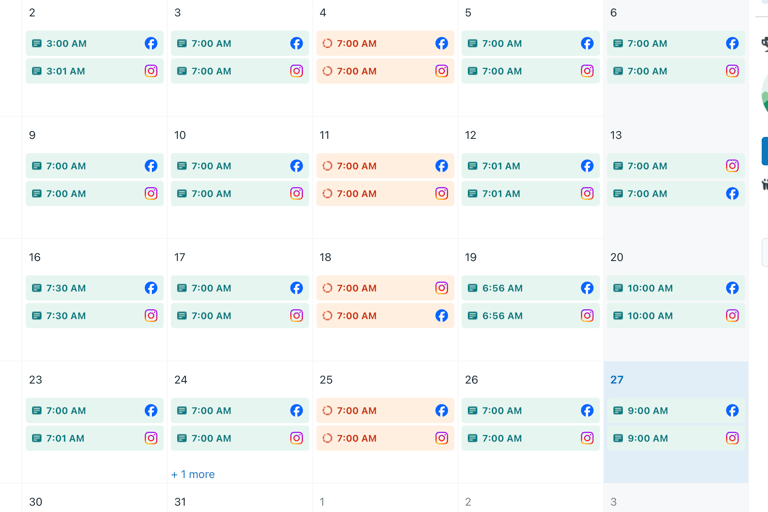768x512 pixels.
Task: Click post type icon on 6:56 AM Facebook post
Action: pos(472,288)
